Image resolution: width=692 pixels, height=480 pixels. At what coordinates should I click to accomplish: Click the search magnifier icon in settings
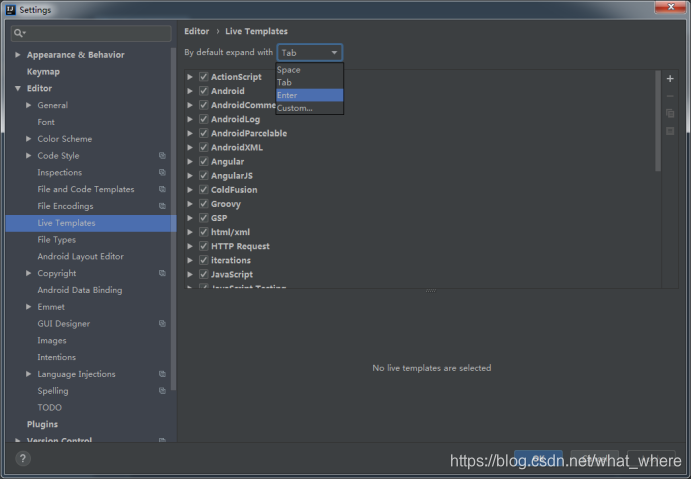pos(19,33)
